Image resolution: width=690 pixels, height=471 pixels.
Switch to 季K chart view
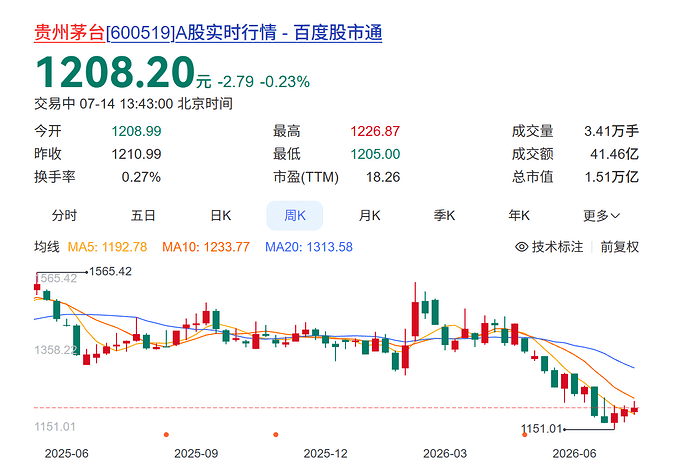tap(444, 216)
